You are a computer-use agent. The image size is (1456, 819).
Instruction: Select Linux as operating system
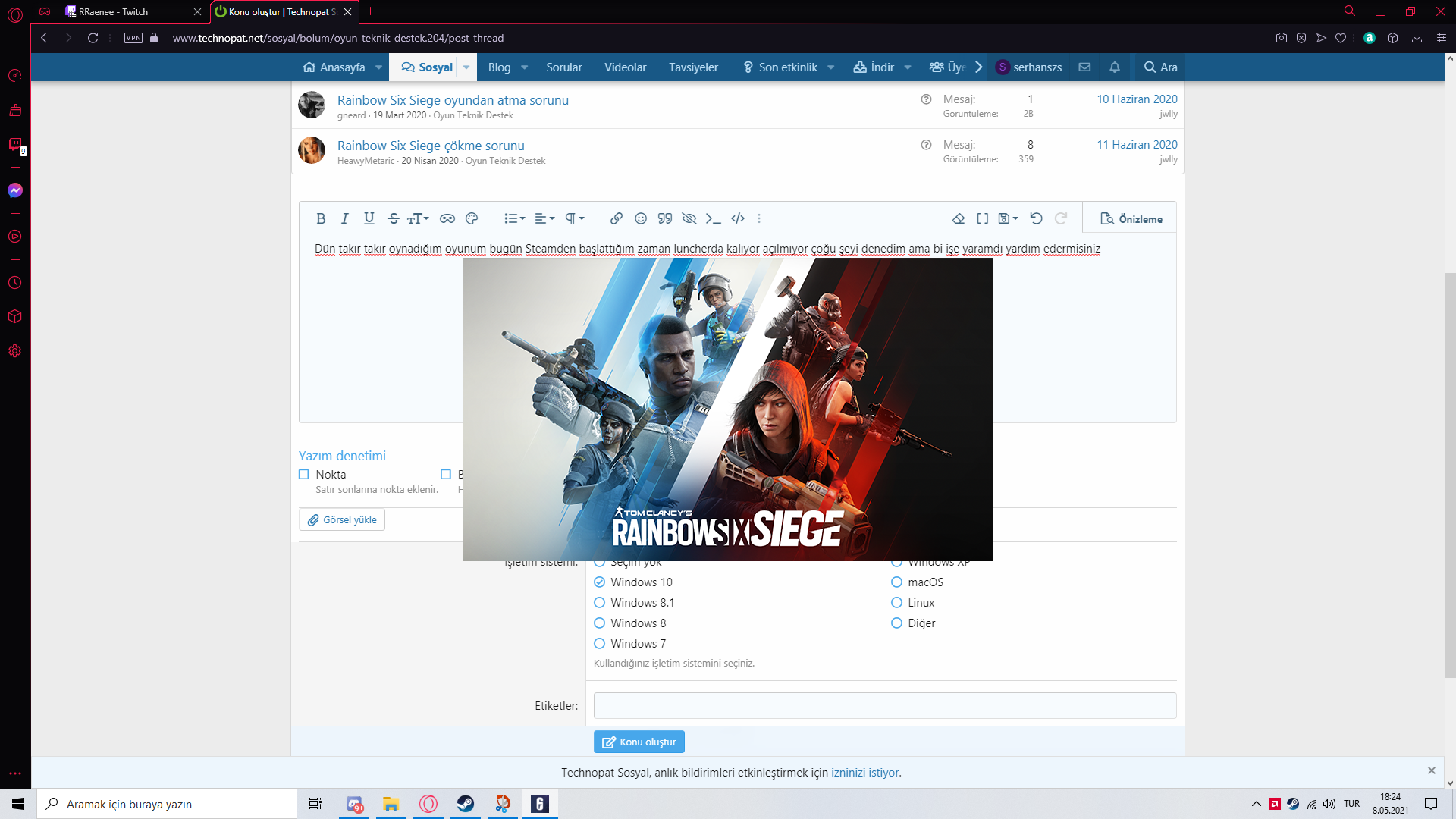(897, 603)
